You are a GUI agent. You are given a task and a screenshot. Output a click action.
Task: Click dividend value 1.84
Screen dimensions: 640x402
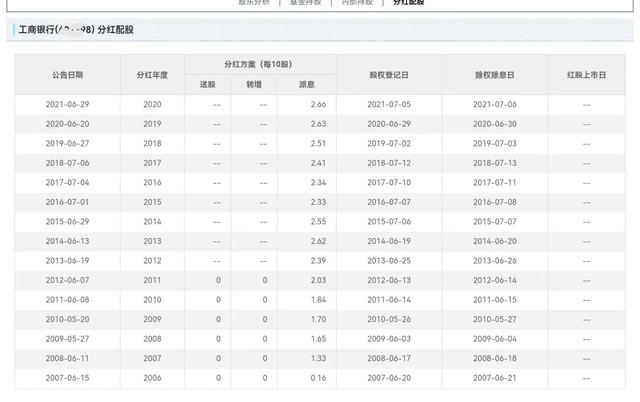tap(318, 300)
